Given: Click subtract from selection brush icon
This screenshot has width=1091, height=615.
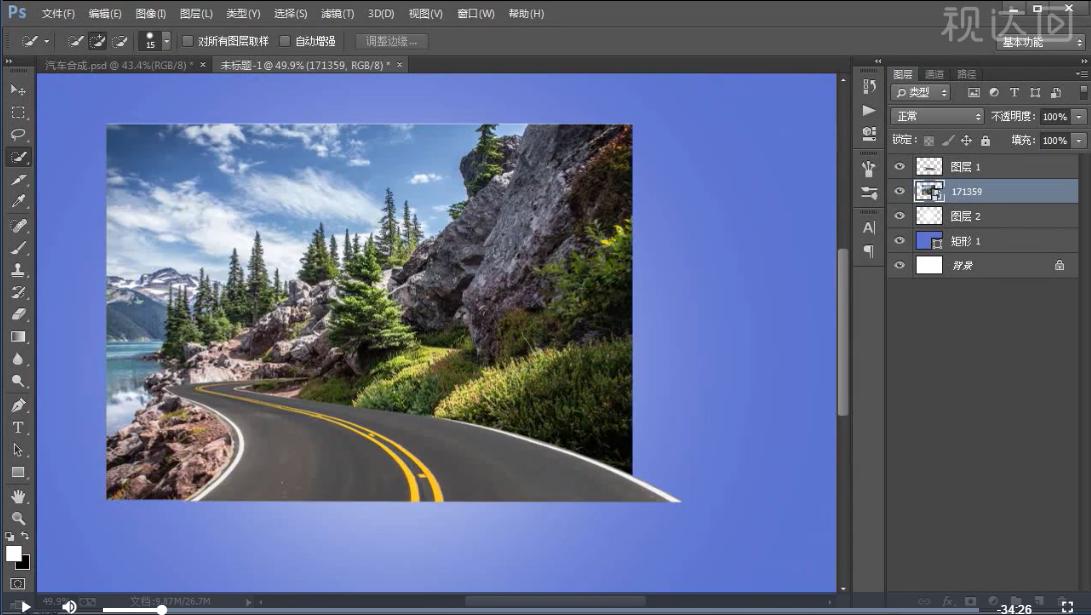Looking at the screenshot, I should 120,41.
